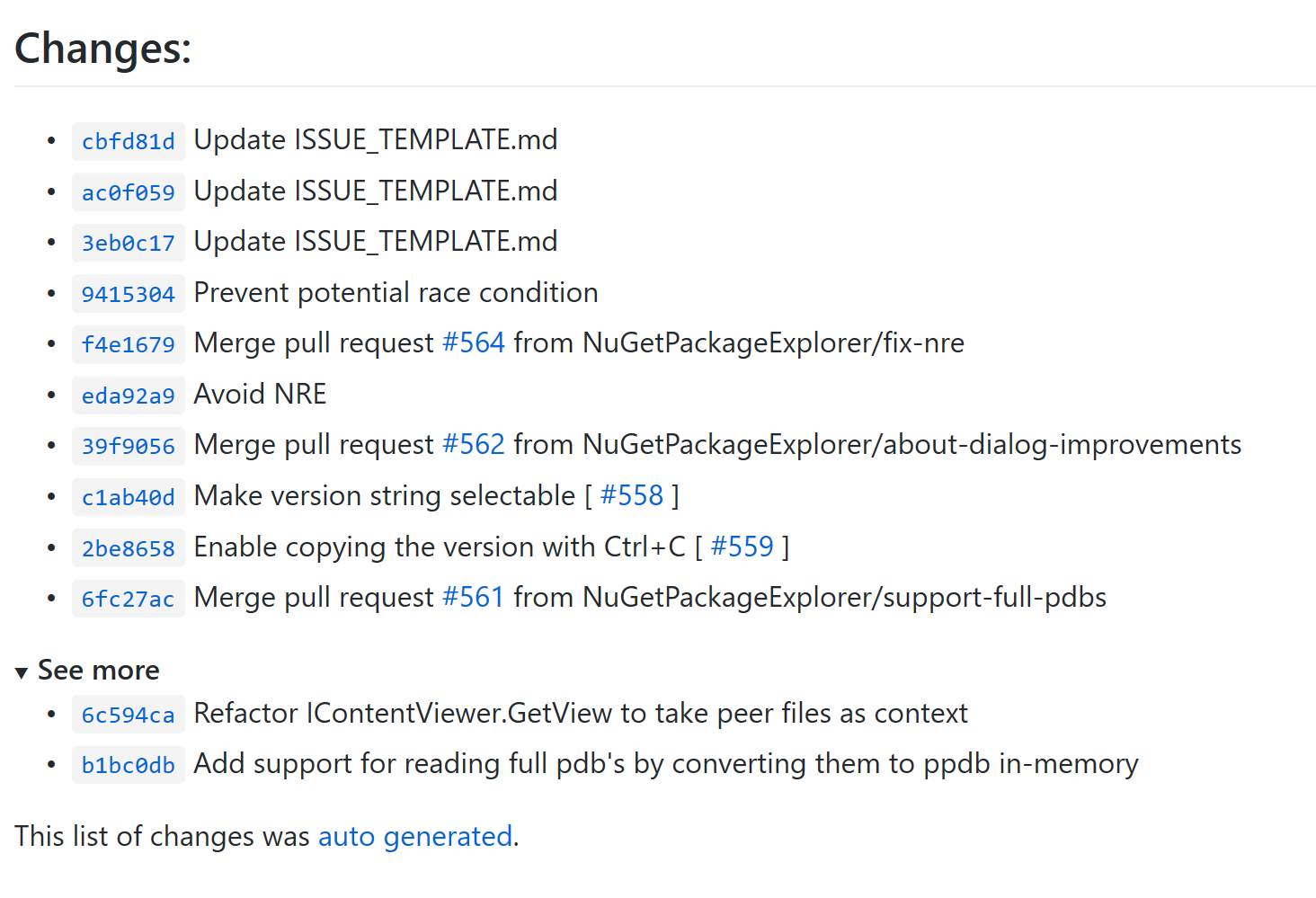Open commit 6c594ca link
Image resolution: width=1316 pixels, height=898 pixels.
pyautogui.click(x=129, y=715)
